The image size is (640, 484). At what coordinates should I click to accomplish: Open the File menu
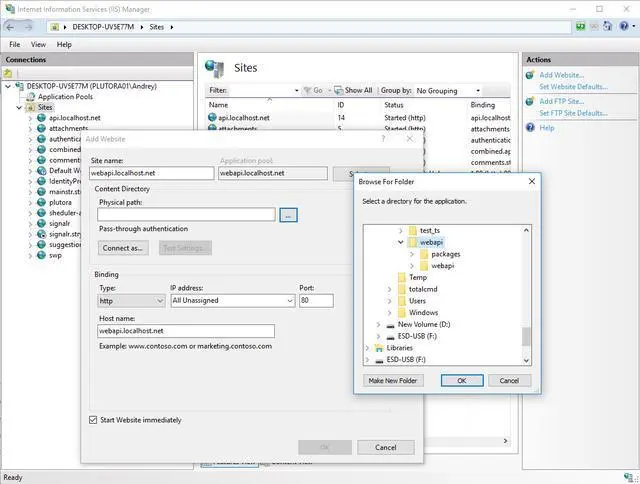[15, 45]
